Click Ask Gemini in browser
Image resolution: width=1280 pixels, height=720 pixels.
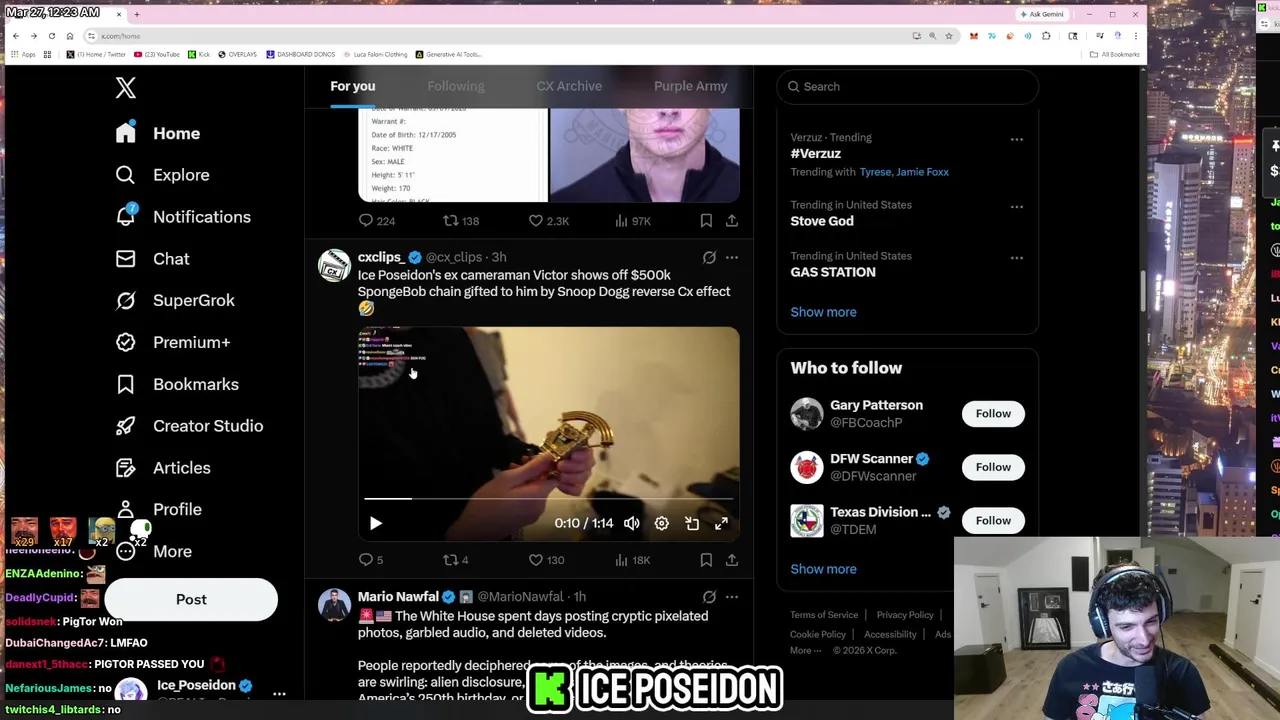(x=1041, y=14)
